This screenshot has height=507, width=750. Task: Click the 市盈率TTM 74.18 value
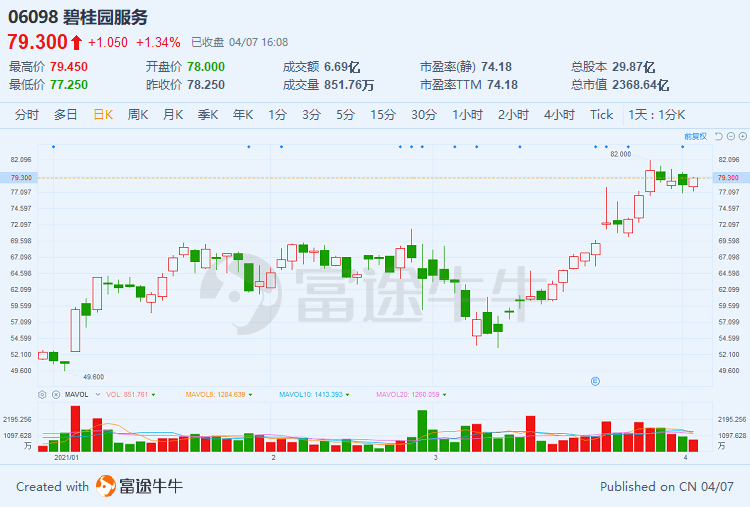pyautogui.click(x=503, y=85)
